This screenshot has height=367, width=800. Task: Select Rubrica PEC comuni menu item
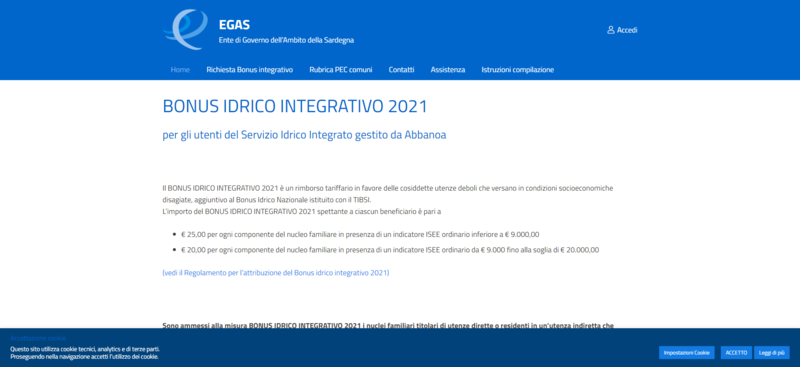(341, 70)
